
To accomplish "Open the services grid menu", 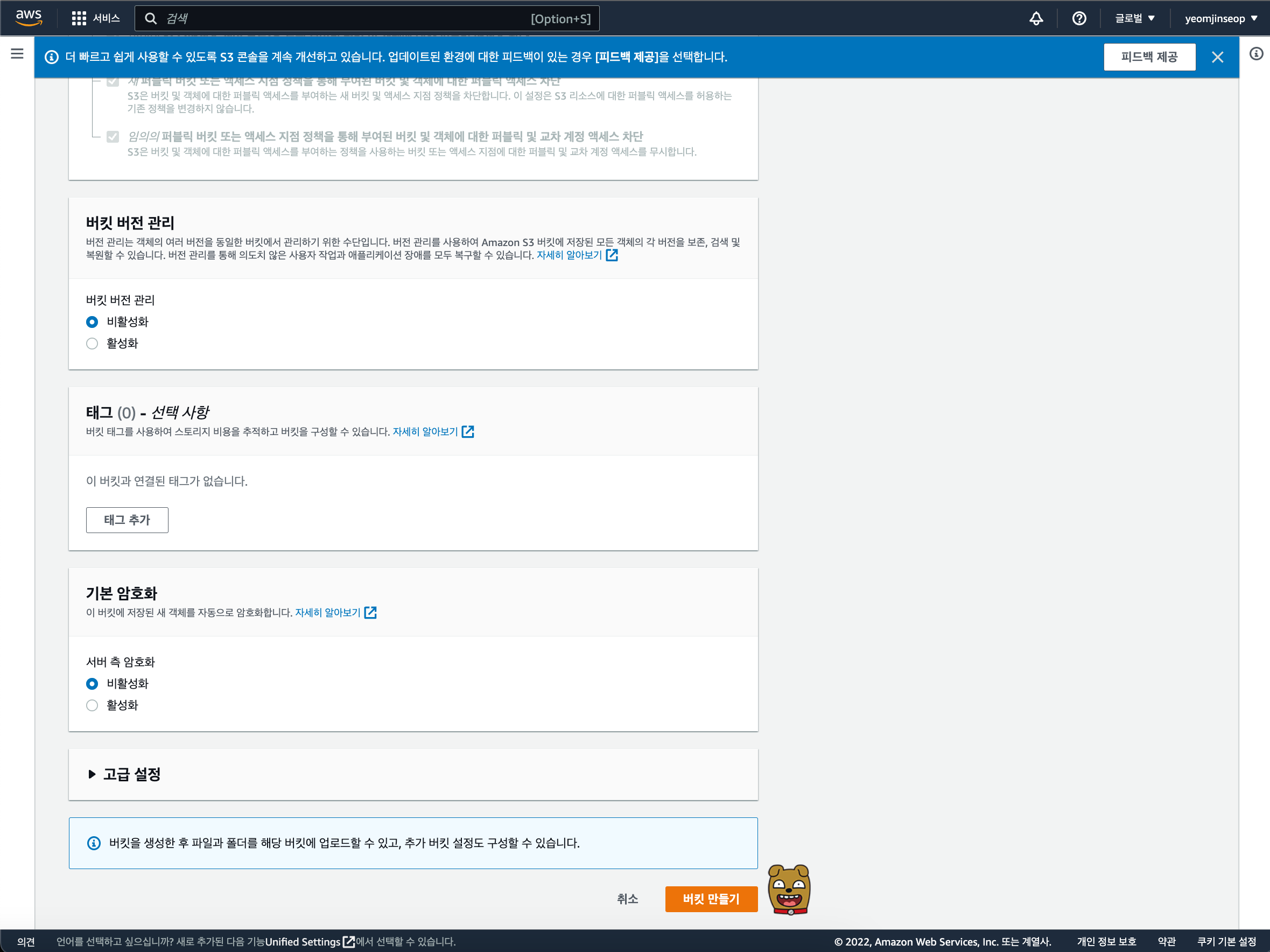I will (x=79, y=18).
